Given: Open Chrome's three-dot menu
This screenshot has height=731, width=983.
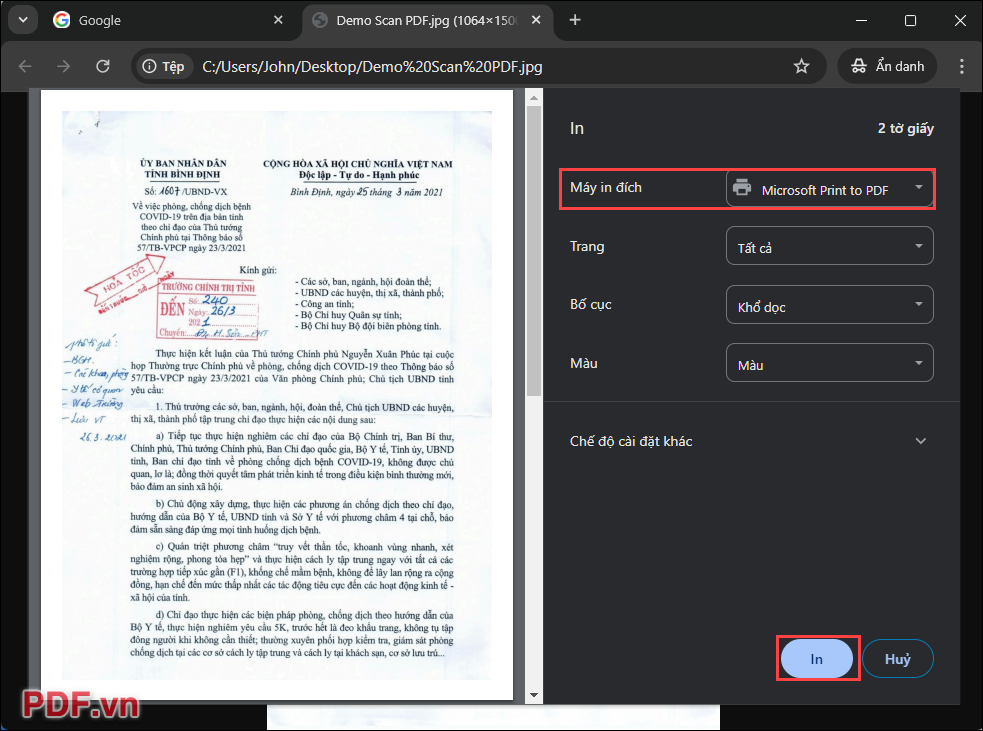Looking at the screenshot, I should click(961, 66).
